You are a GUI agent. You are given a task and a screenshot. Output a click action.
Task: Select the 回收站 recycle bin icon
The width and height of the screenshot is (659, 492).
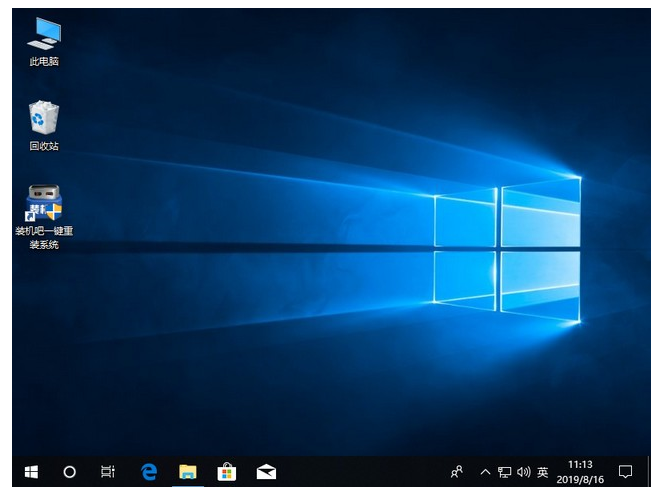[44, 124]
